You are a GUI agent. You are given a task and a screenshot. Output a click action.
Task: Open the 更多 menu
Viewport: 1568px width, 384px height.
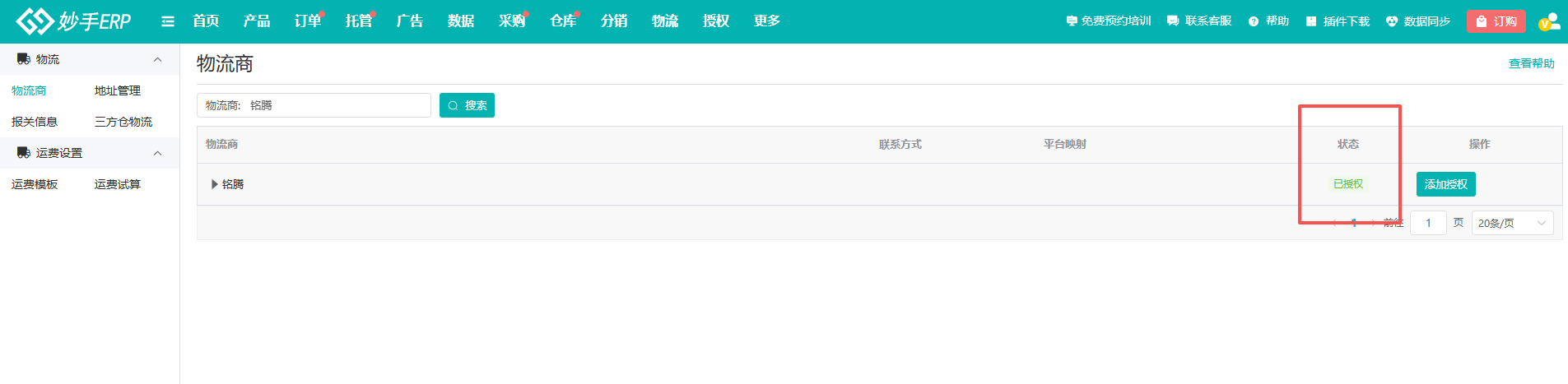767,21
